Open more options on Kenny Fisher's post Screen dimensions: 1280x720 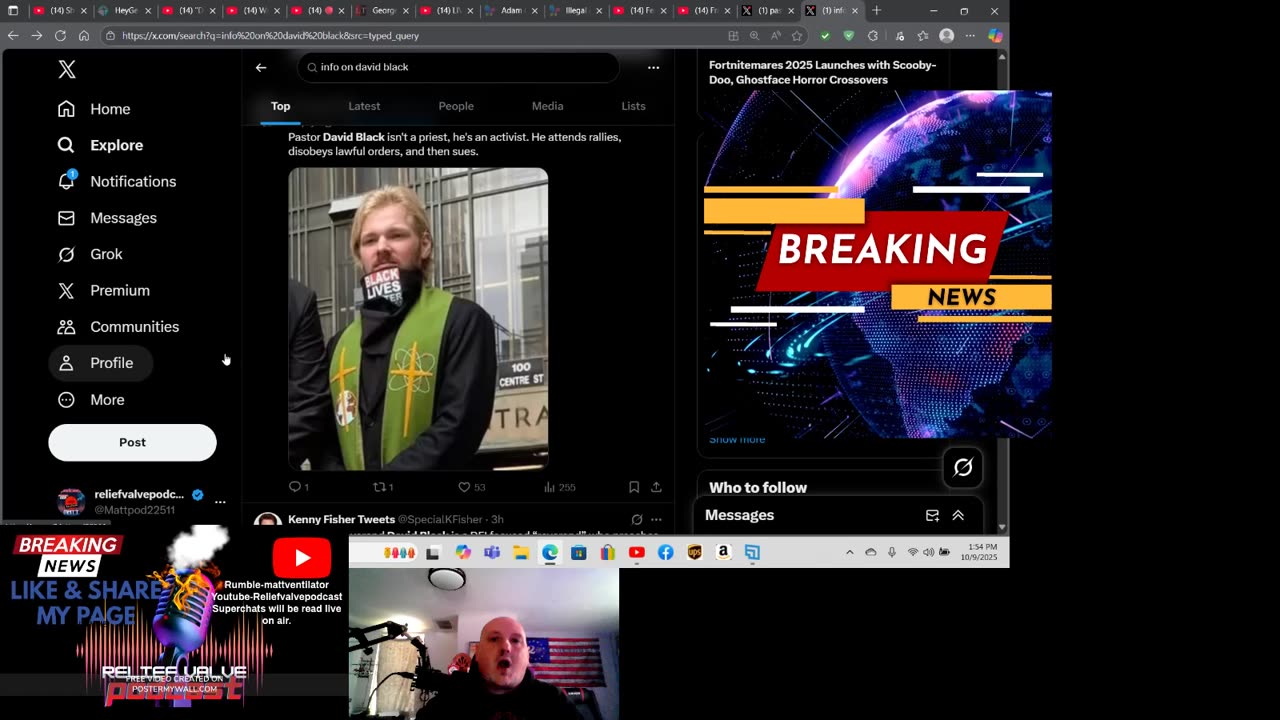coord(656,520)
